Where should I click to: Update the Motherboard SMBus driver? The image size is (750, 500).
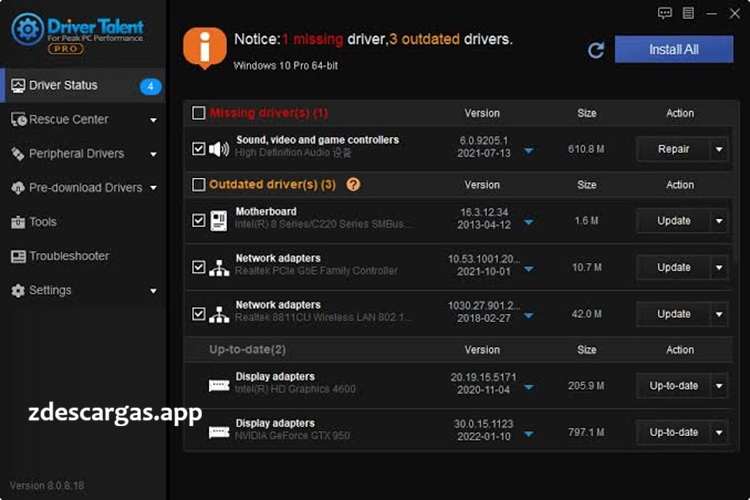673,221
